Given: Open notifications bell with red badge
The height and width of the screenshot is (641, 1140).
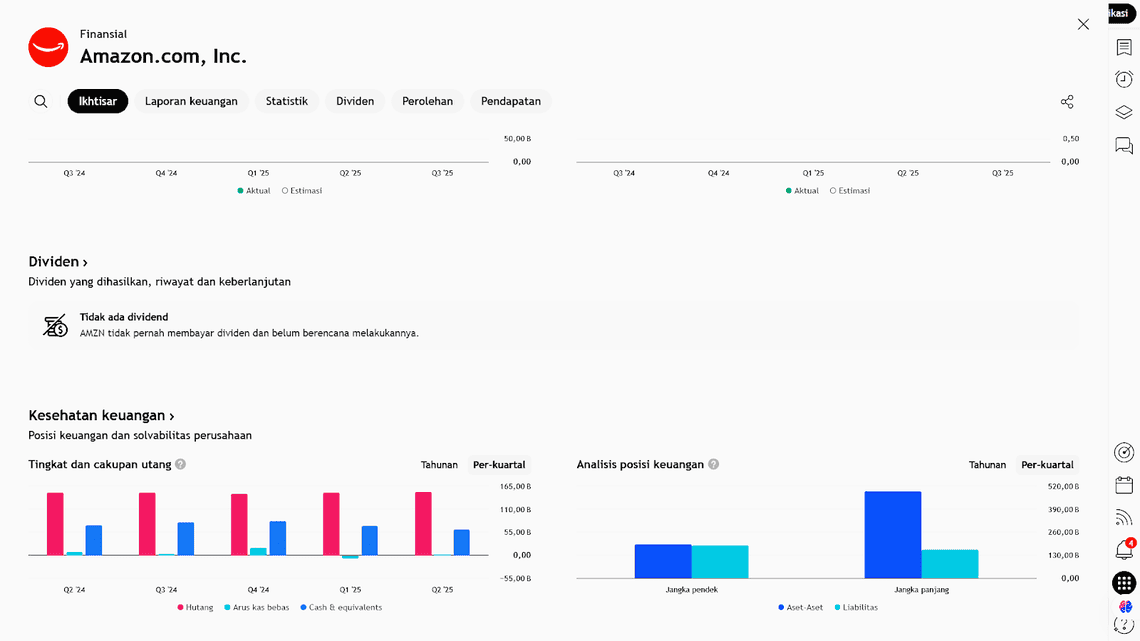Looking at the screenshot, I should [1124, 550].
